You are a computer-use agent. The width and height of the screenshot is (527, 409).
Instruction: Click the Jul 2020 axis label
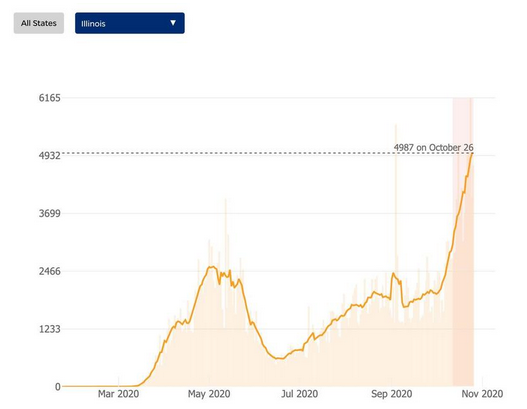(299, 394)
